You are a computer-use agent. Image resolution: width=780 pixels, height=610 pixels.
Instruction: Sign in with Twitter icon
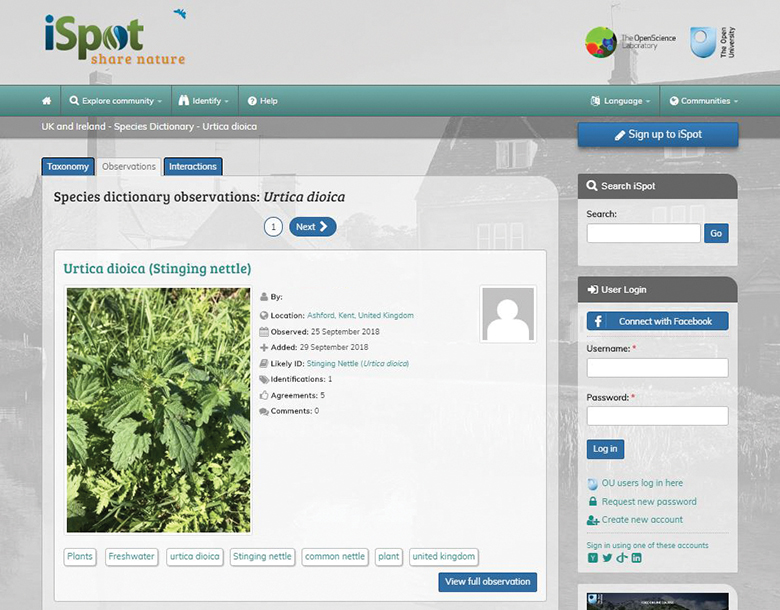coord(607,558)
